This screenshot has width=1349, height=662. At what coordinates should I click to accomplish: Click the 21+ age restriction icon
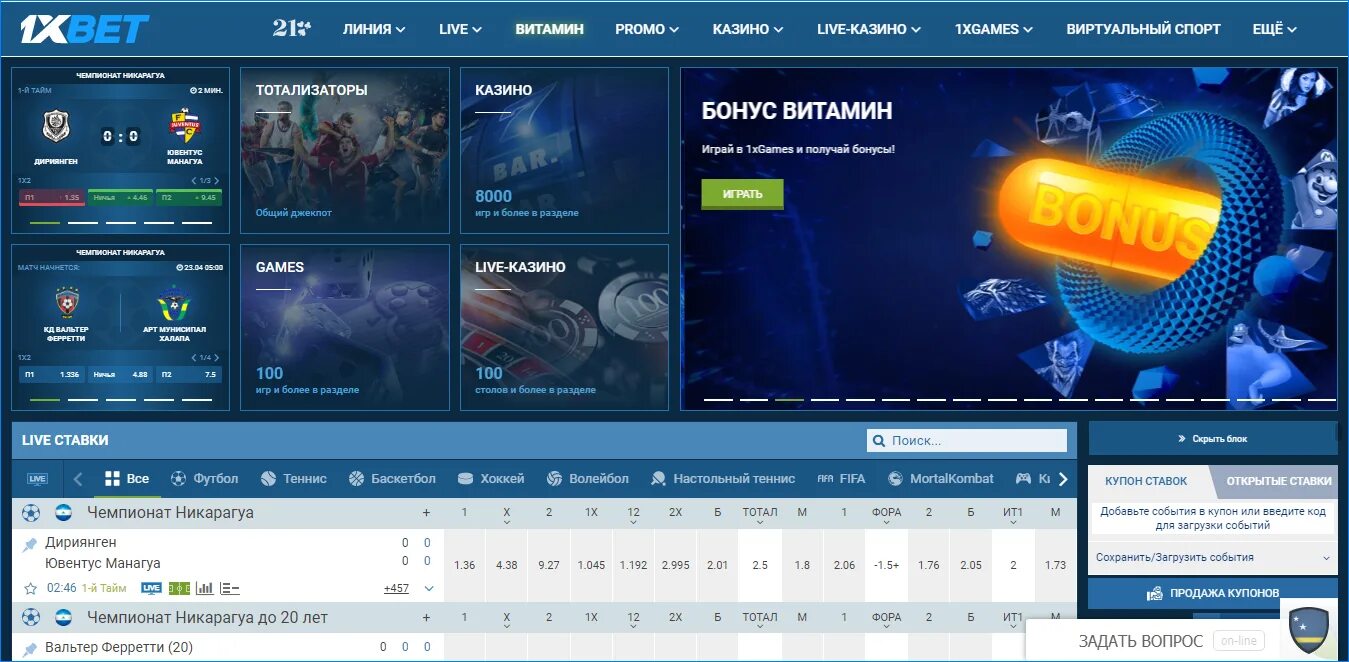click(x=291, y=29)
